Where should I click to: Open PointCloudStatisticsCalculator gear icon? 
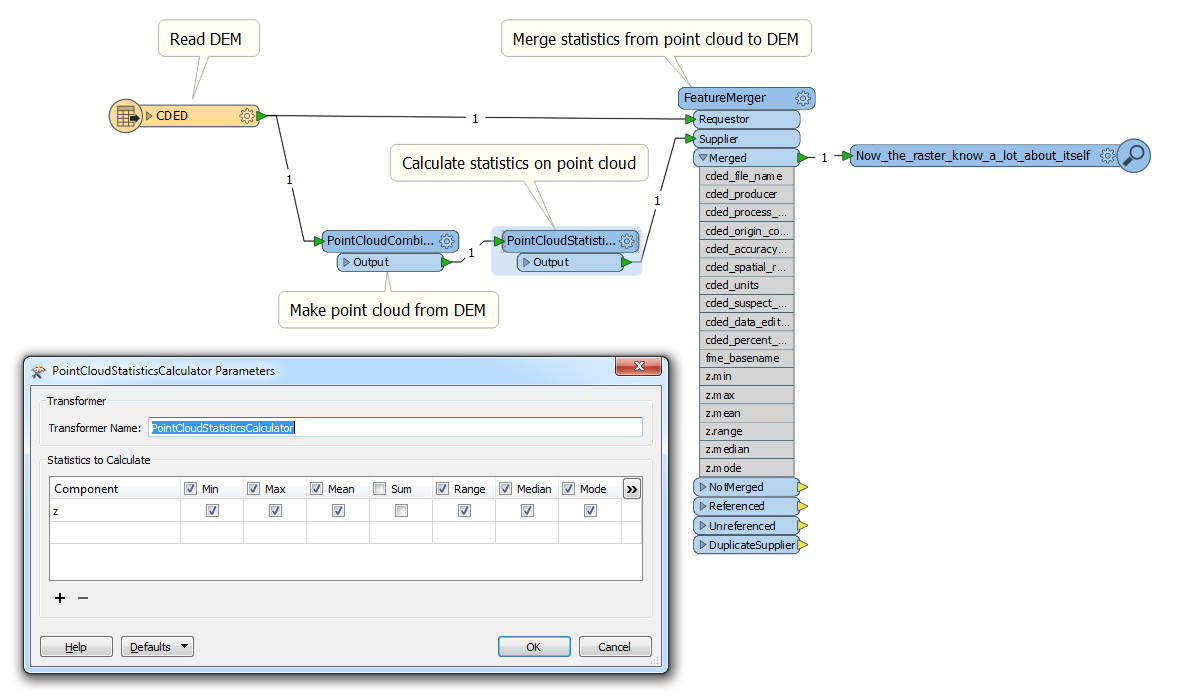tap(627, 241)
